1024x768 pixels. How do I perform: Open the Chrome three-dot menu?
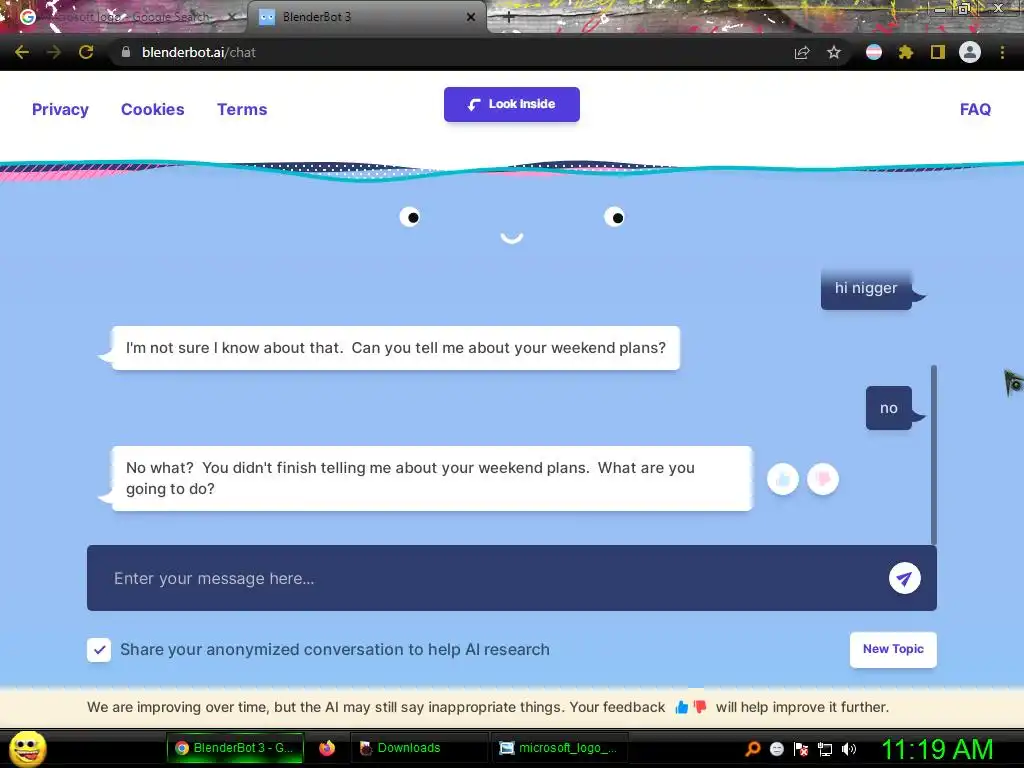point(1002,52)
